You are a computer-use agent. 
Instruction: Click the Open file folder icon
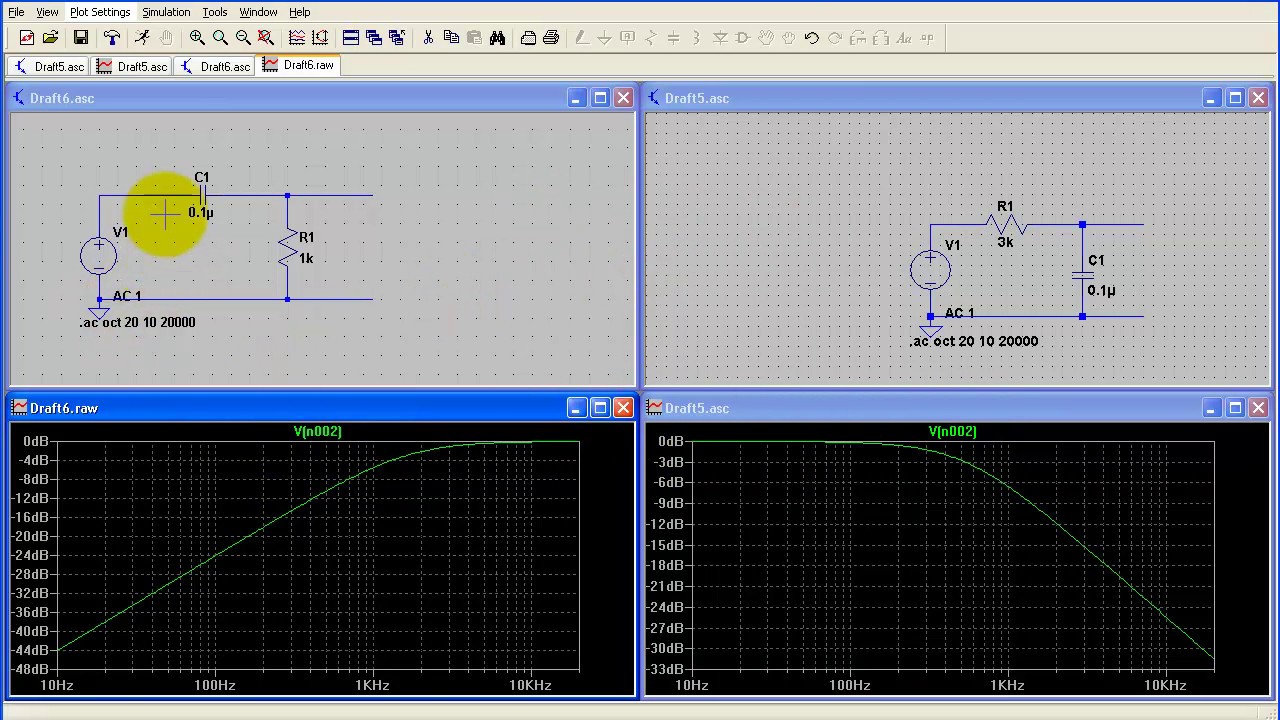tap(50, 38)
